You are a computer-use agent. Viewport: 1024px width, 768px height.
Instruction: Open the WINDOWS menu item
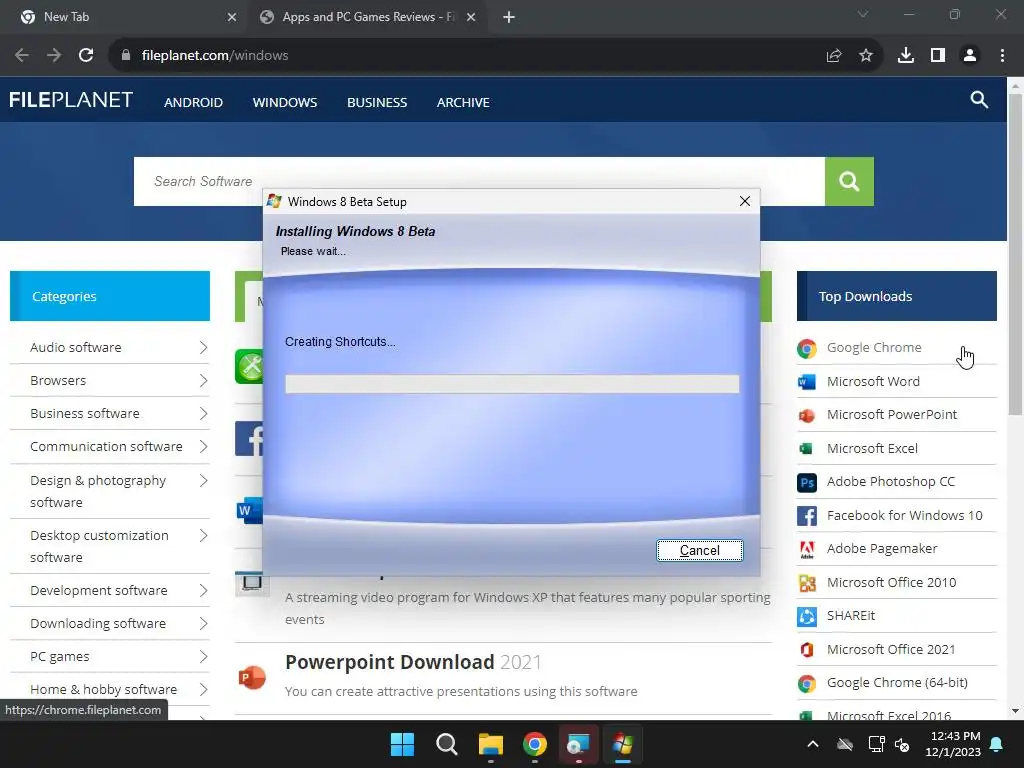click(x=285, y=103)
